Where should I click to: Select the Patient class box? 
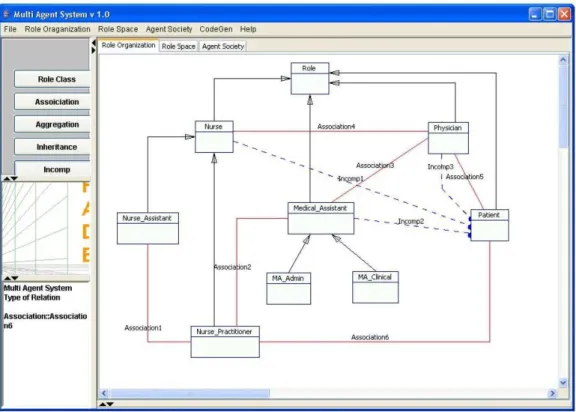pos(490,225)
